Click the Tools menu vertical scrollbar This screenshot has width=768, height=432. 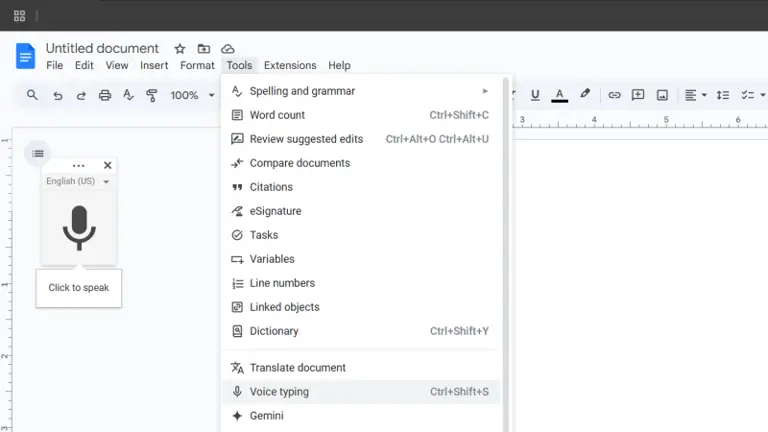point(506,255)
